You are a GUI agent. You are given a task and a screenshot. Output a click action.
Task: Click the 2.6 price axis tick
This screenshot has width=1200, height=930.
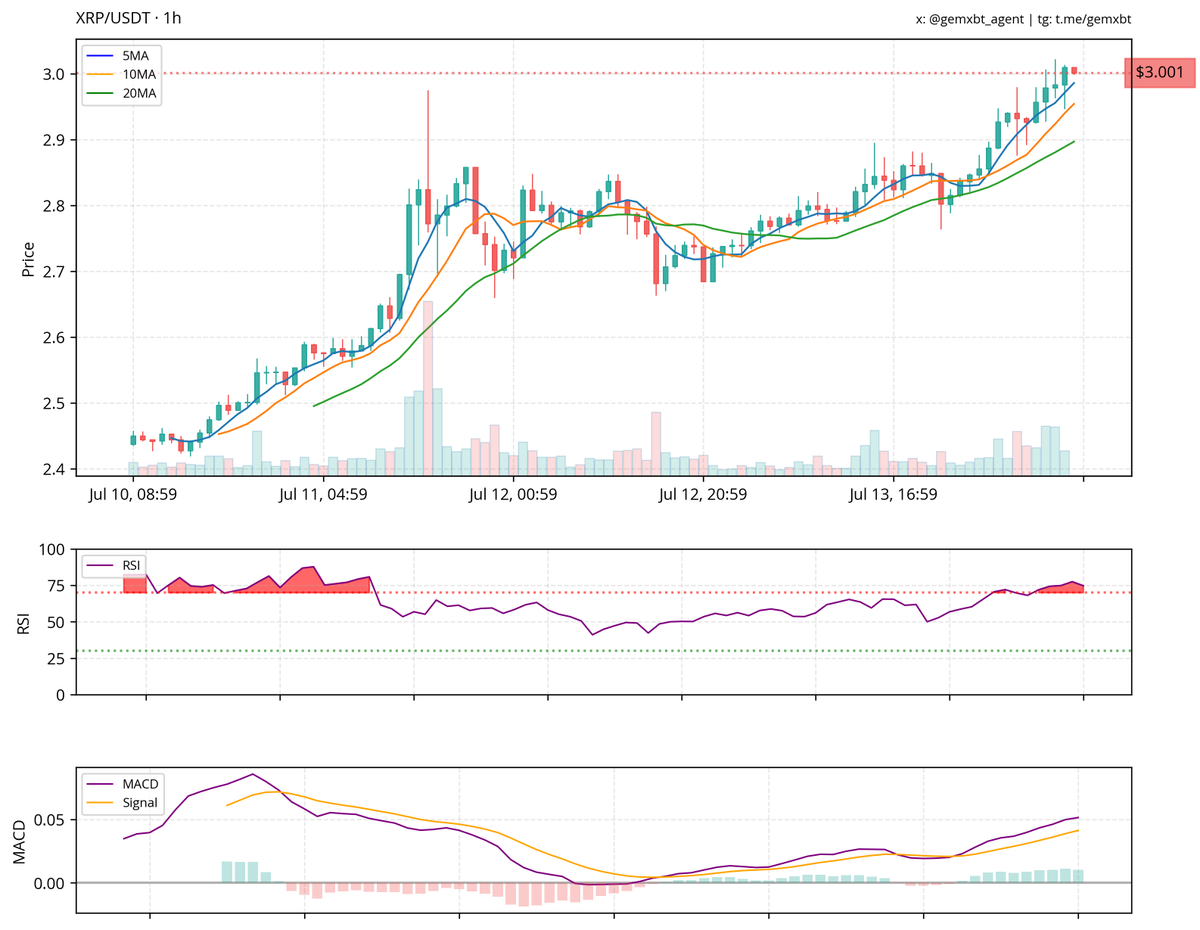tap(55, 338)
